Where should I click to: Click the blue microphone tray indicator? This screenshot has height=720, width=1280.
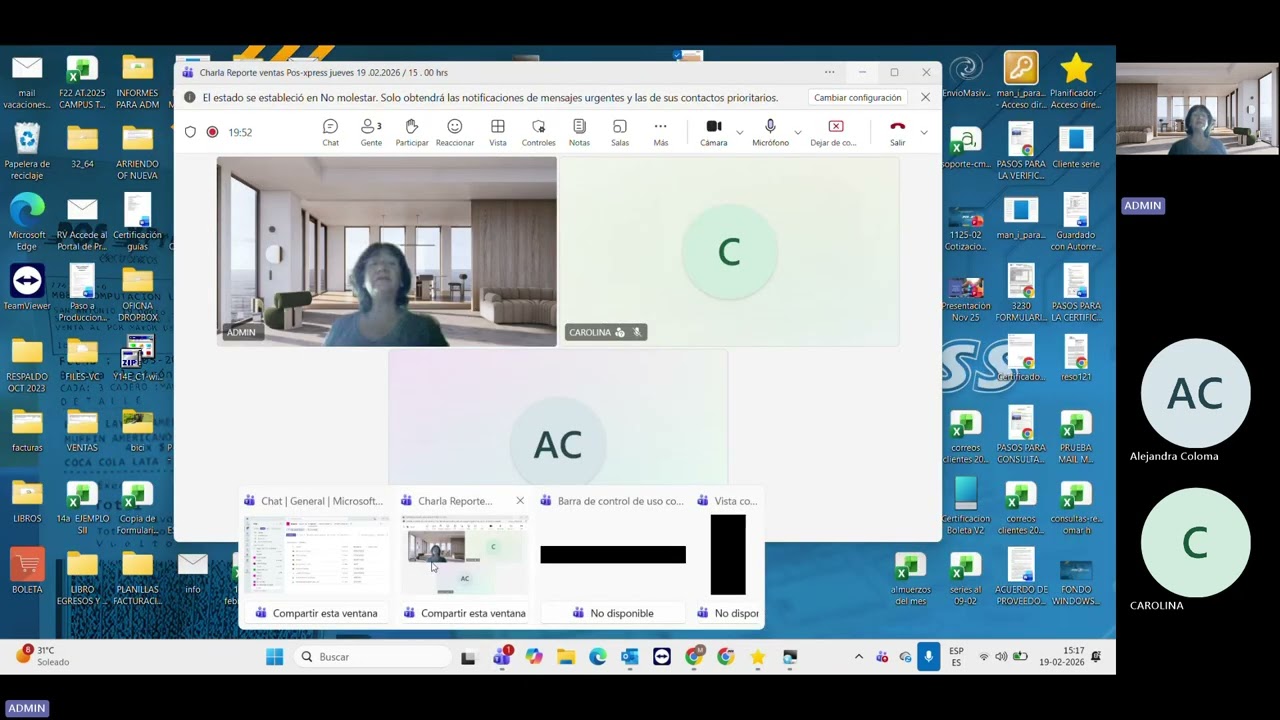[x=929, y=657]
